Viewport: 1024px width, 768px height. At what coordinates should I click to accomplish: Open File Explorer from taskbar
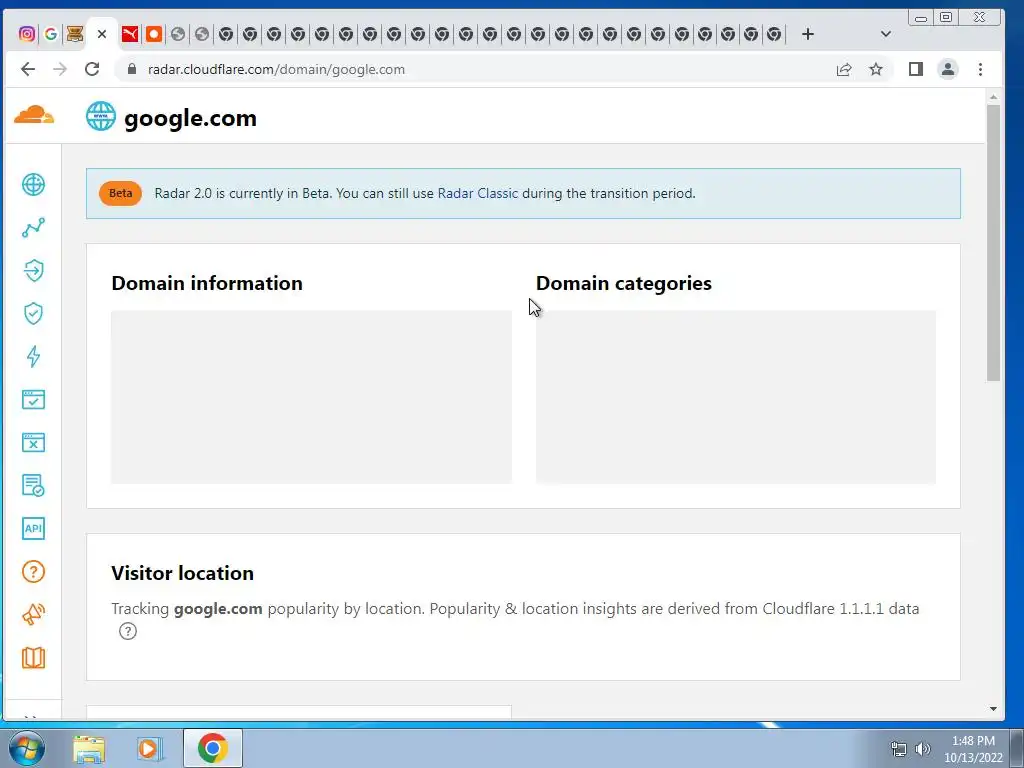(x=89, y=749)
